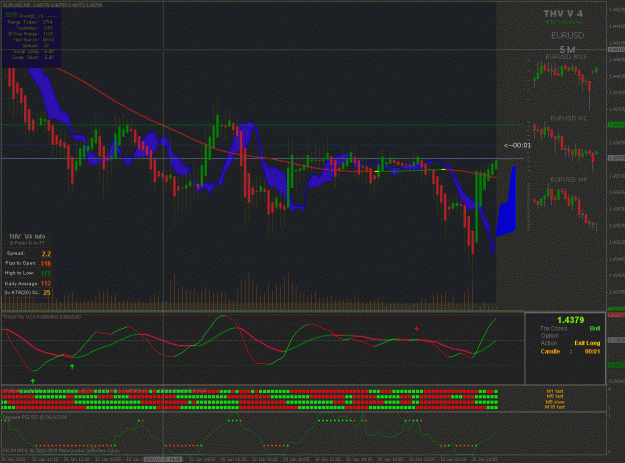Click the PivotsD info box at top left
Viewport: 625px width, 463px height.
[x=32, y=39]
